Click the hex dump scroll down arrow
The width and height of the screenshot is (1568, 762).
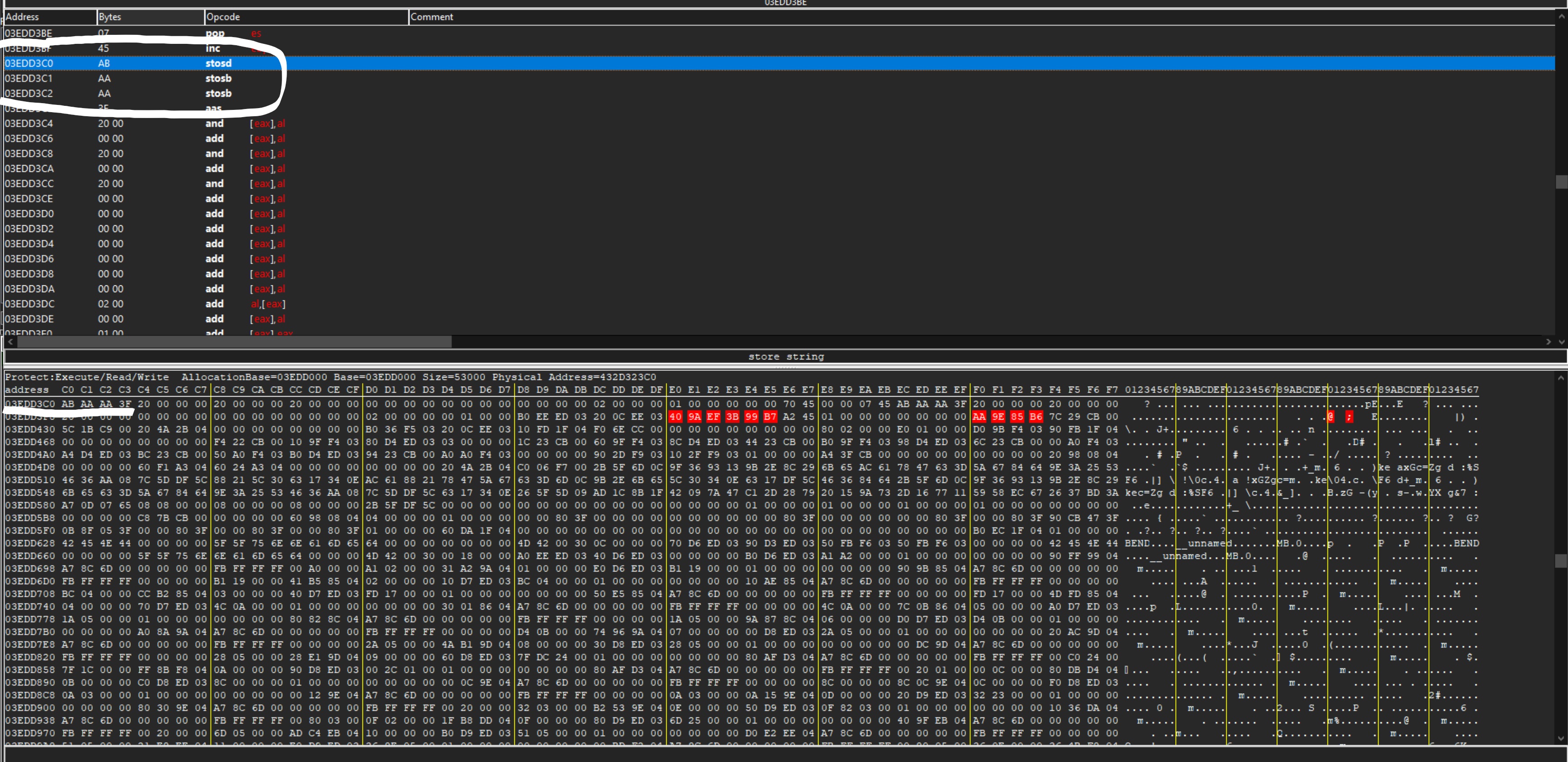click(x=1561, y=738)
